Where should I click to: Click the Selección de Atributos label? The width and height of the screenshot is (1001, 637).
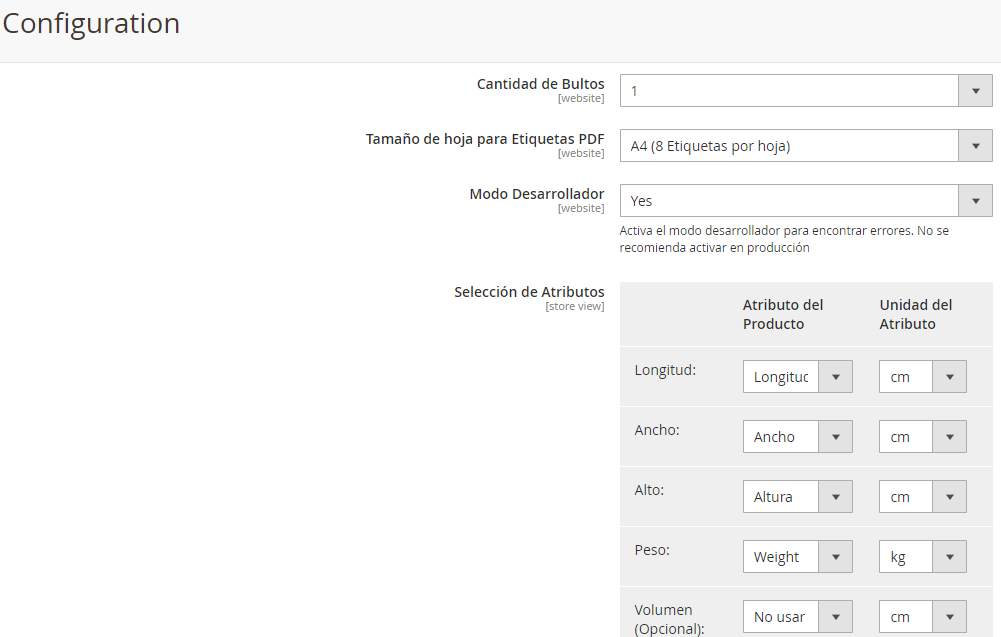529,292
